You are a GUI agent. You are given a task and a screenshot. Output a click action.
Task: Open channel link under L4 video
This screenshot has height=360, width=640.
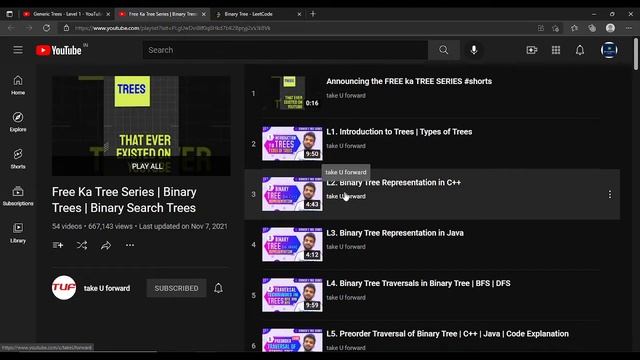pyautogui.click(x=346, y=298)
